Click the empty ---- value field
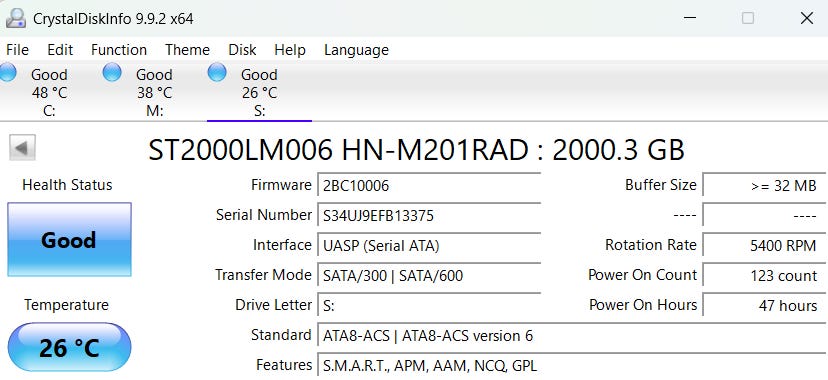The height and width of the screenshot is (380, 828). tap(764, 216)
